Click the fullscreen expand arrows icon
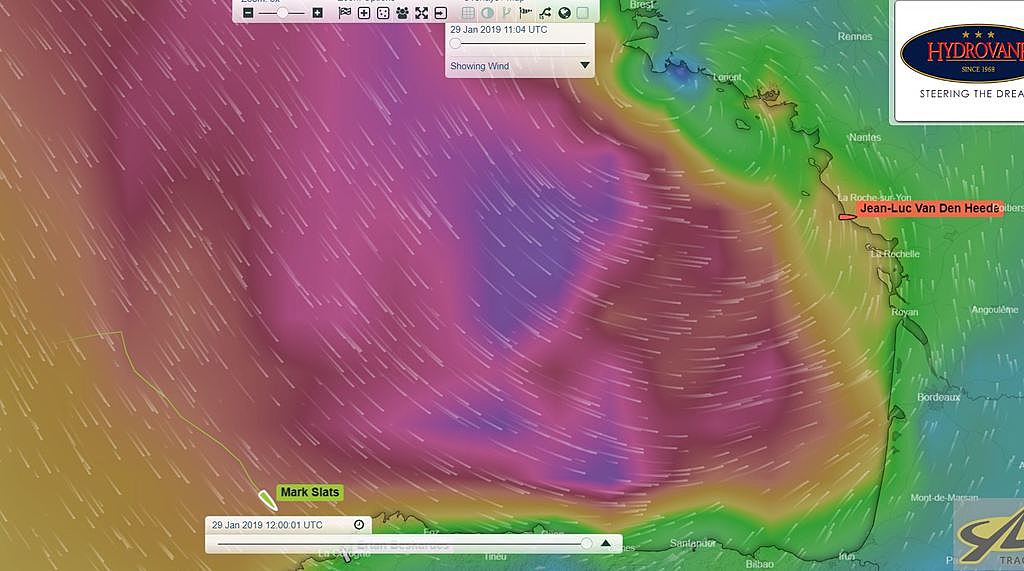Screen dimensions: 1024x571 click(422, 12)
